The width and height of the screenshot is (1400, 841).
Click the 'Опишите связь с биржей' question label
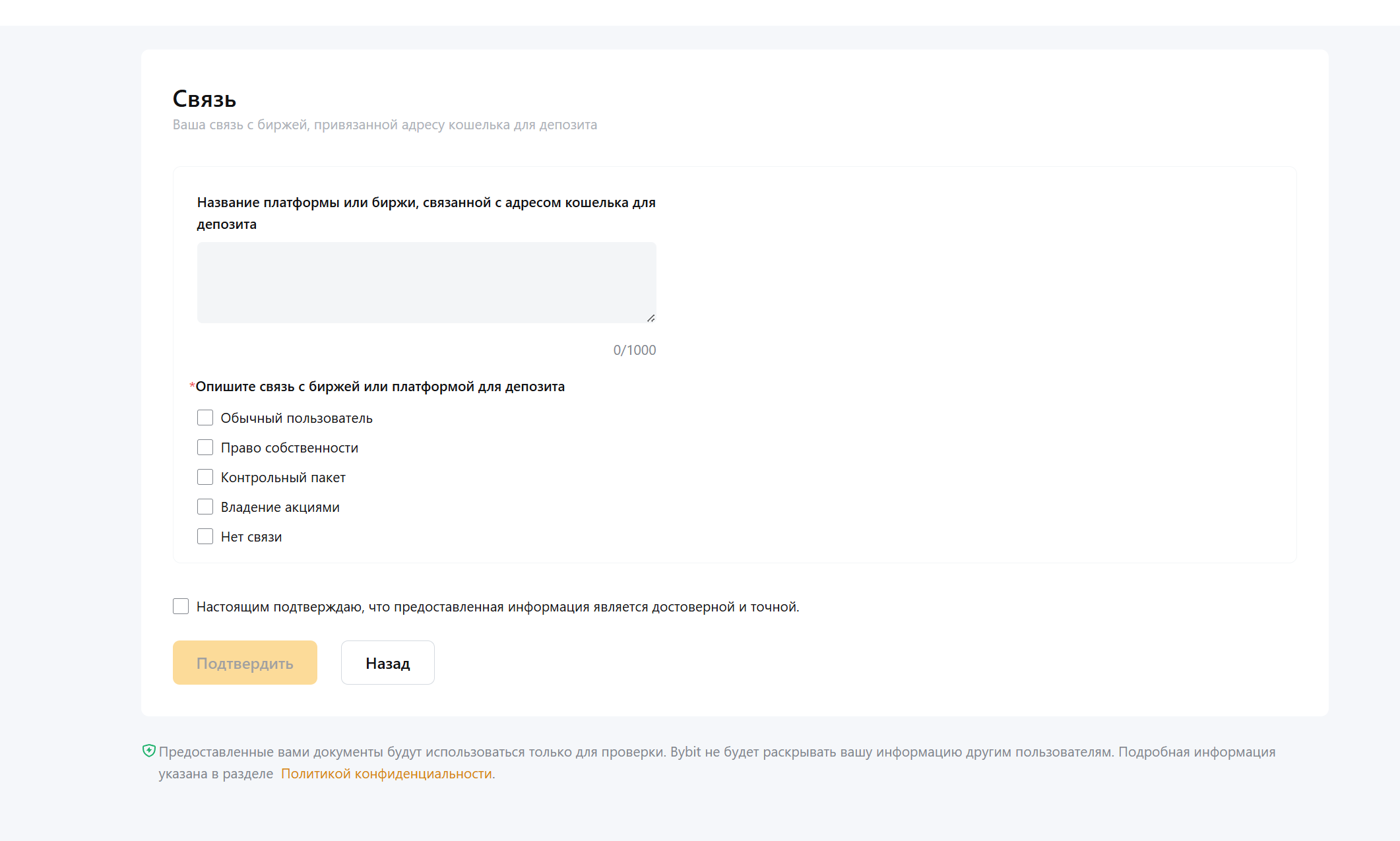[x=380, y=387]
